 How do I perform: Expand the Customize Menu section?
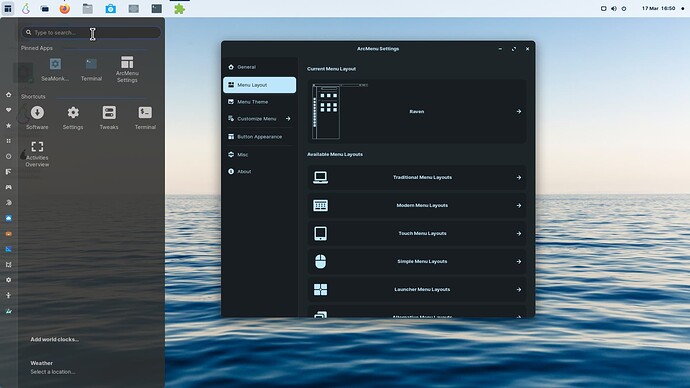pyautogui.click(x=260, y=119)
